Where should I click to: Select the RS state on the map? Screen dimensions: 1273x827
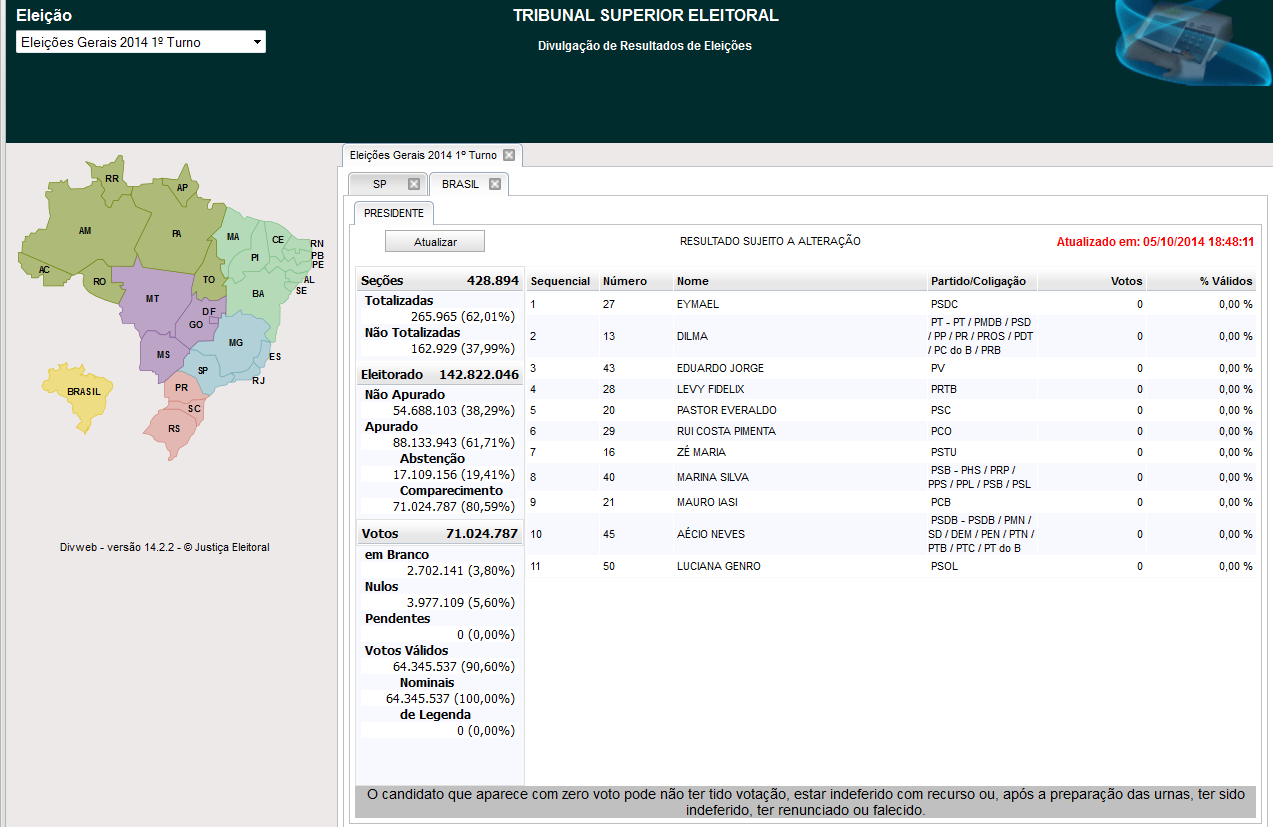(x=174, y=429)
